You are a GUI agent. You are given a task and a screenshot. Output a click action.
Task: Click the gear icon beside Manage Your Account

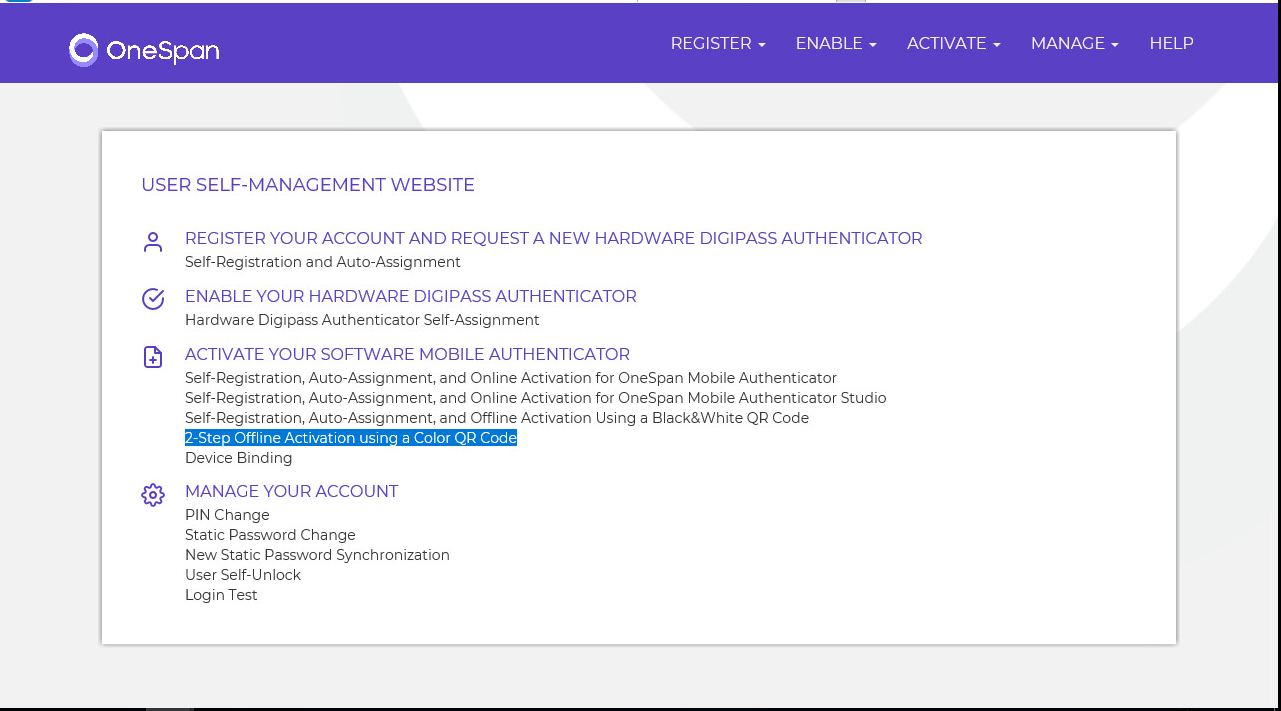153,494
